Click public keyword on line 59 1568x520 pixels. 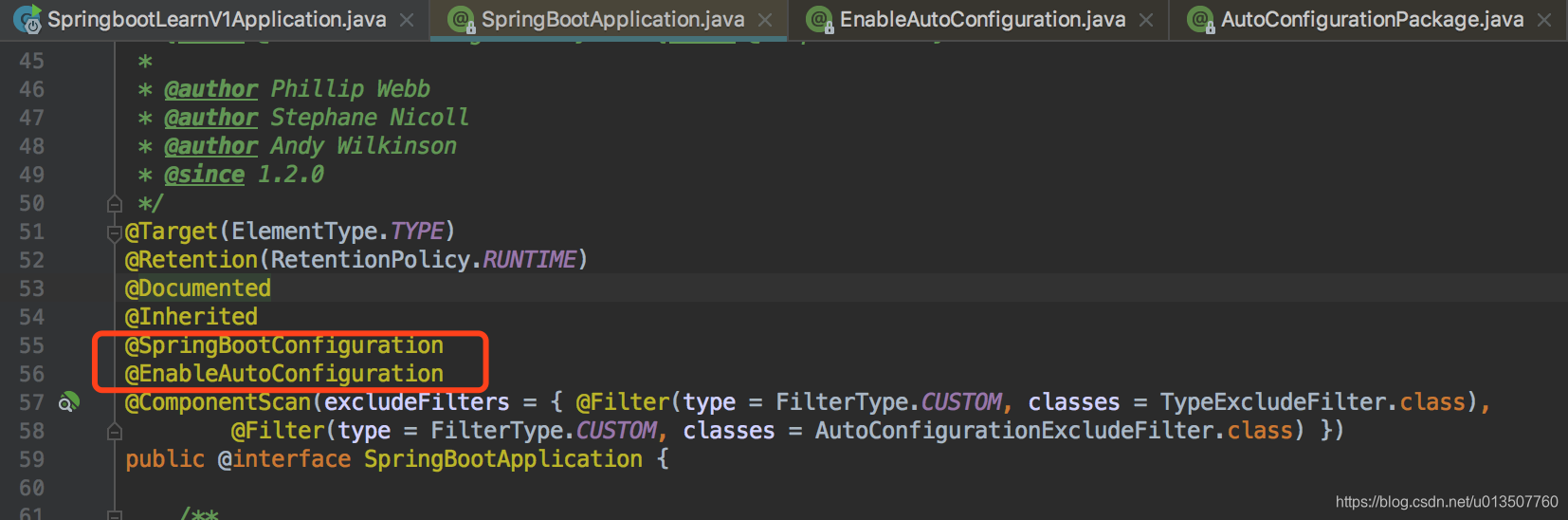pos(165,459)
